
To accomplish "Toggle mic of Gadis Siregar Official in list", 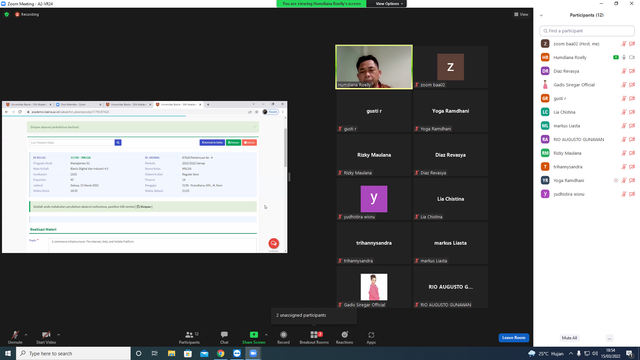I will (624, 85).
